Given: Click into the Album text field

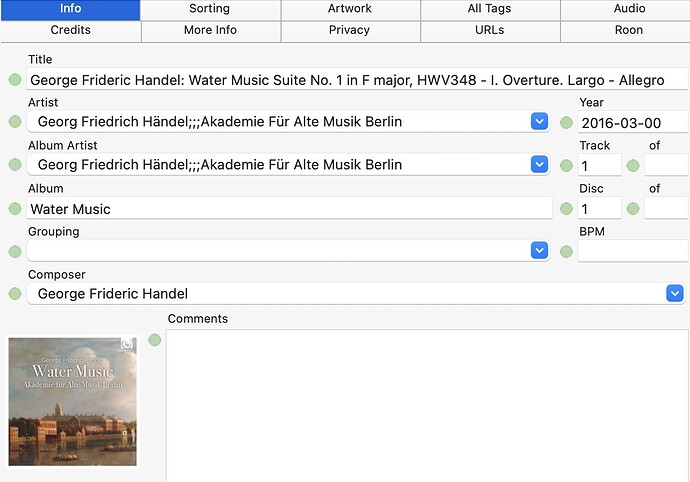Looking at the screenshot, I should pos(289,208).
